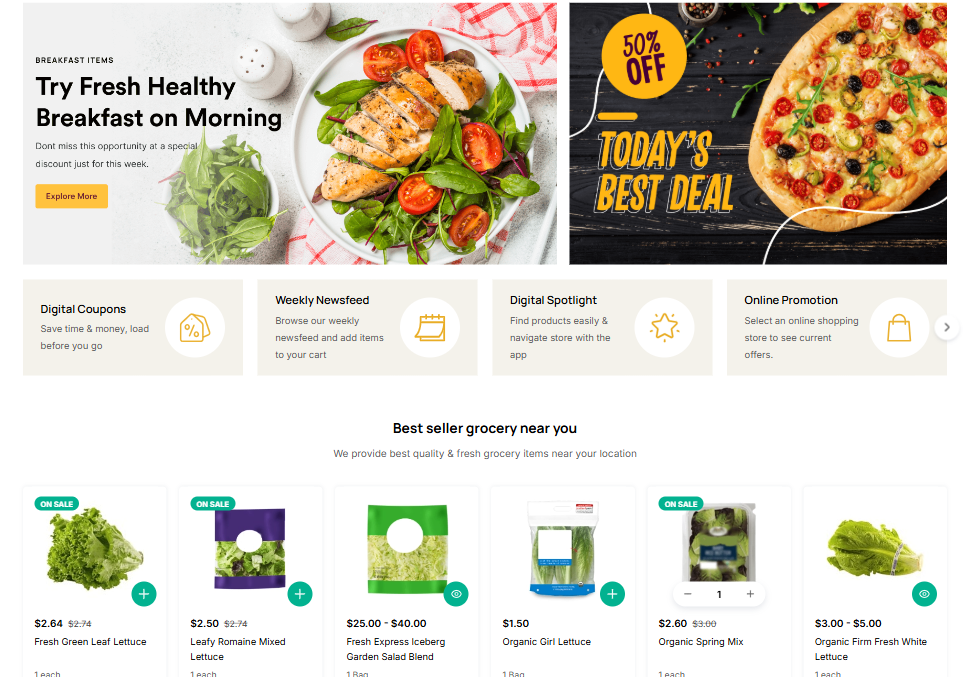
Task: Click the Weekly Newsfeed calendar icon
Action: pyautogui.click(x=430, y=327)
